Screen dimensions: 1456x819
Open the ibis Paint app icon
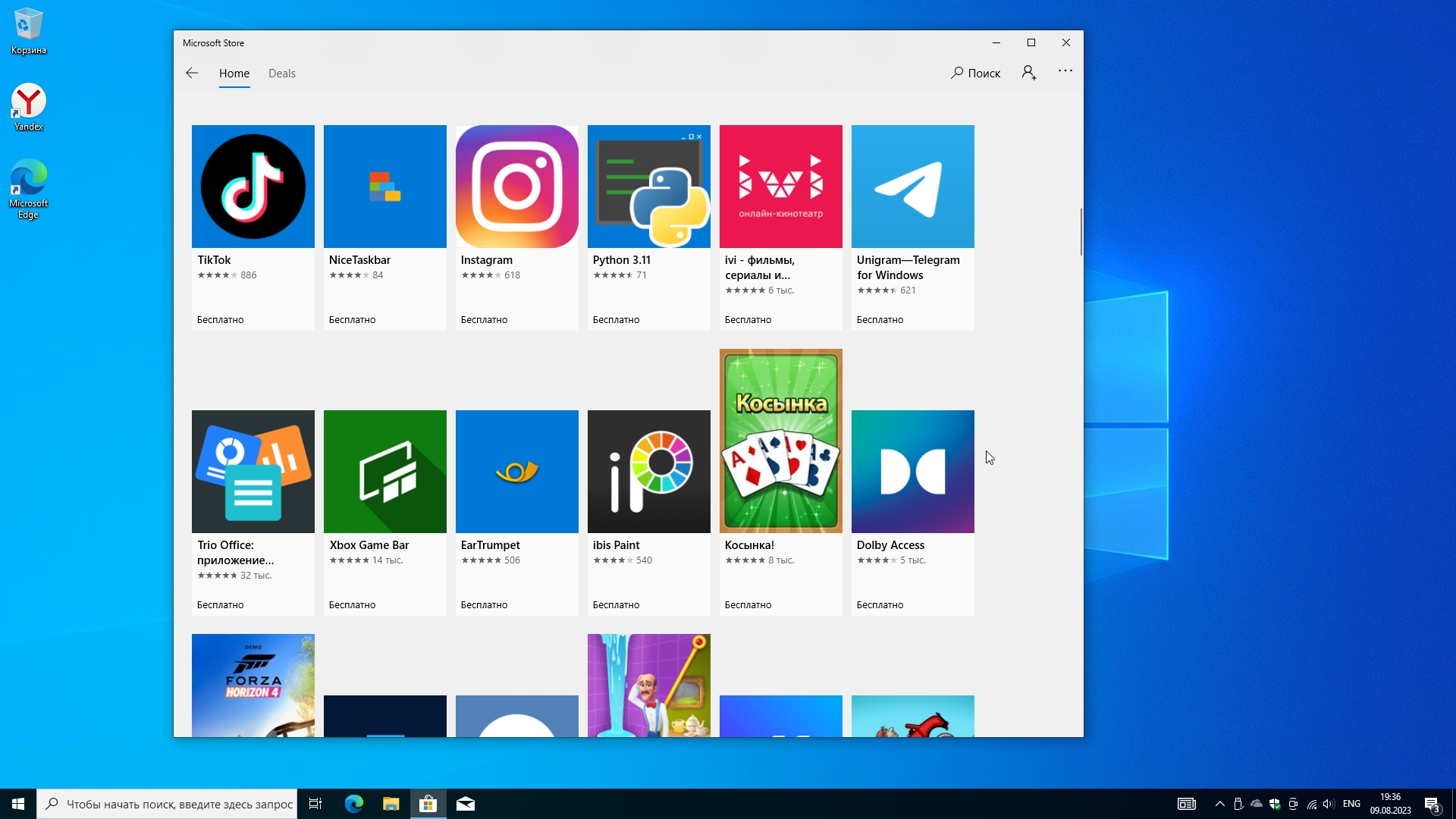click(x=648, y=472)
